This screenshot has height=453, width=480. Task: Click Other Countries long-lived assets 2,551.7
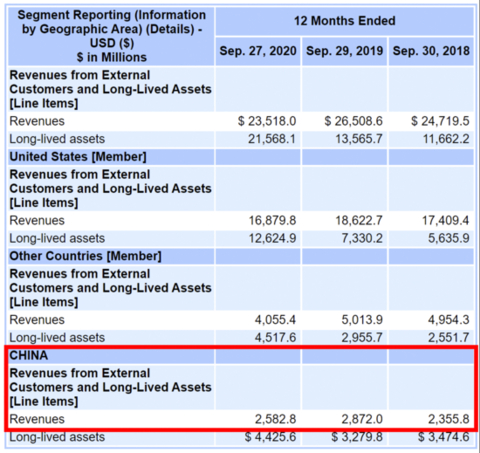coord(449,338)
